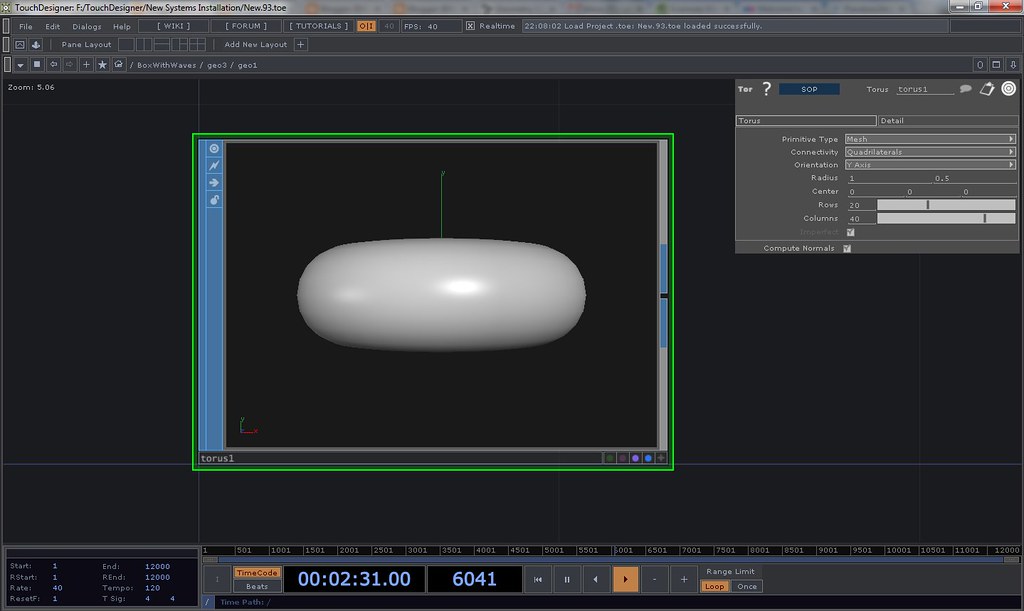This screenshot has height=611, width=1024.
Task: Enable Once range limit mode
Action: point(747,586)
